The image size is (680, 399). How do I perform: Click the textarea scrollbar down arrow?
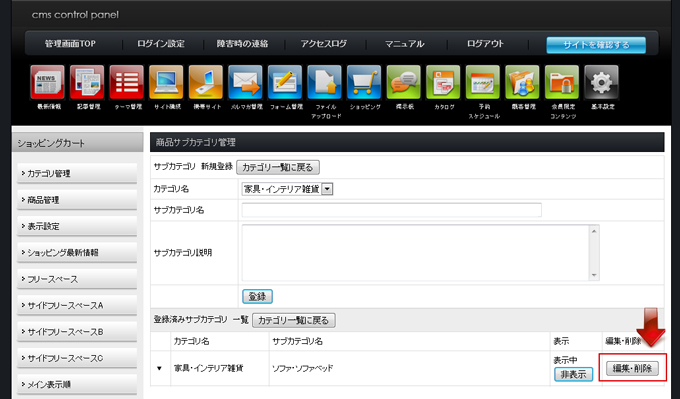(x=594, y=275)
